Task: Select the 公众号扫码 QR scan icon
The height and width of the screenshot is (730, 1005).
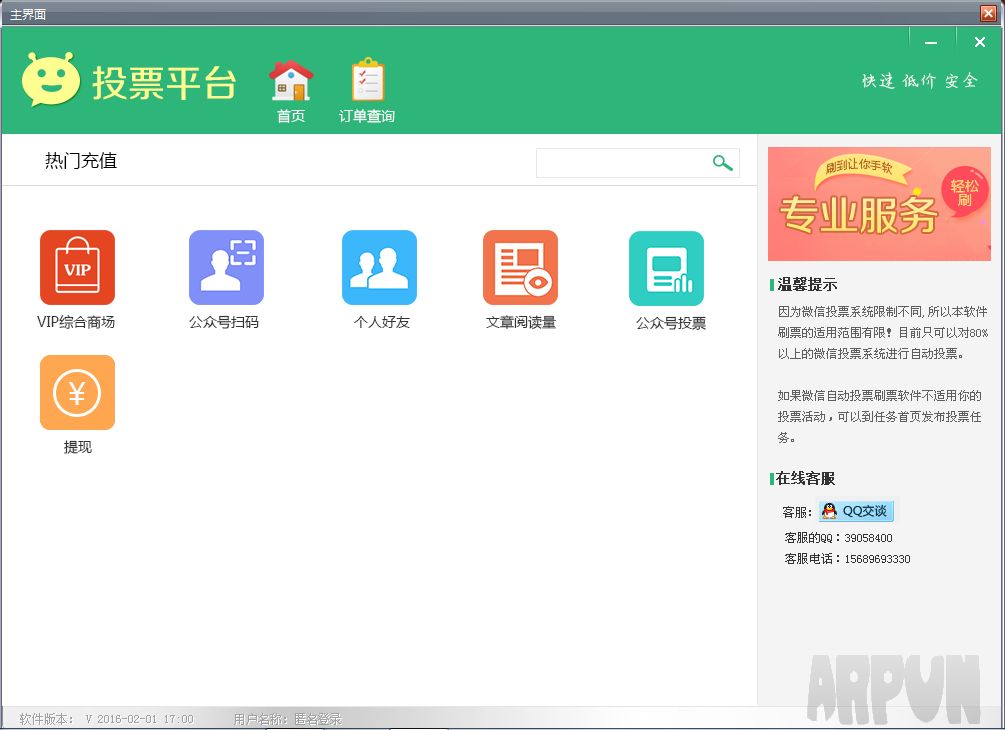Action: pos(226,267)
